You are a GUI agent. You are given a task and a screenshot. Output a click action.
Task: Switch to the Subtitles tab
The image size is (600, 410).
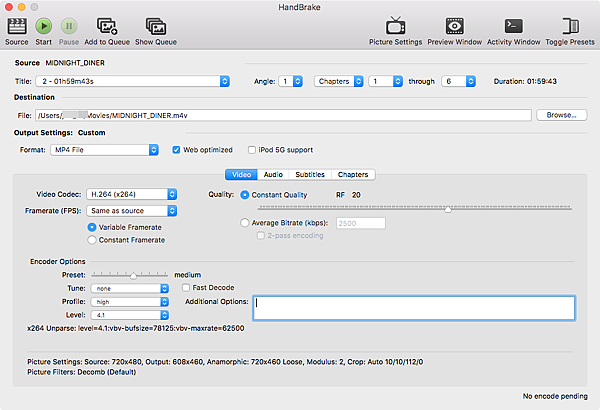point(310,175)
